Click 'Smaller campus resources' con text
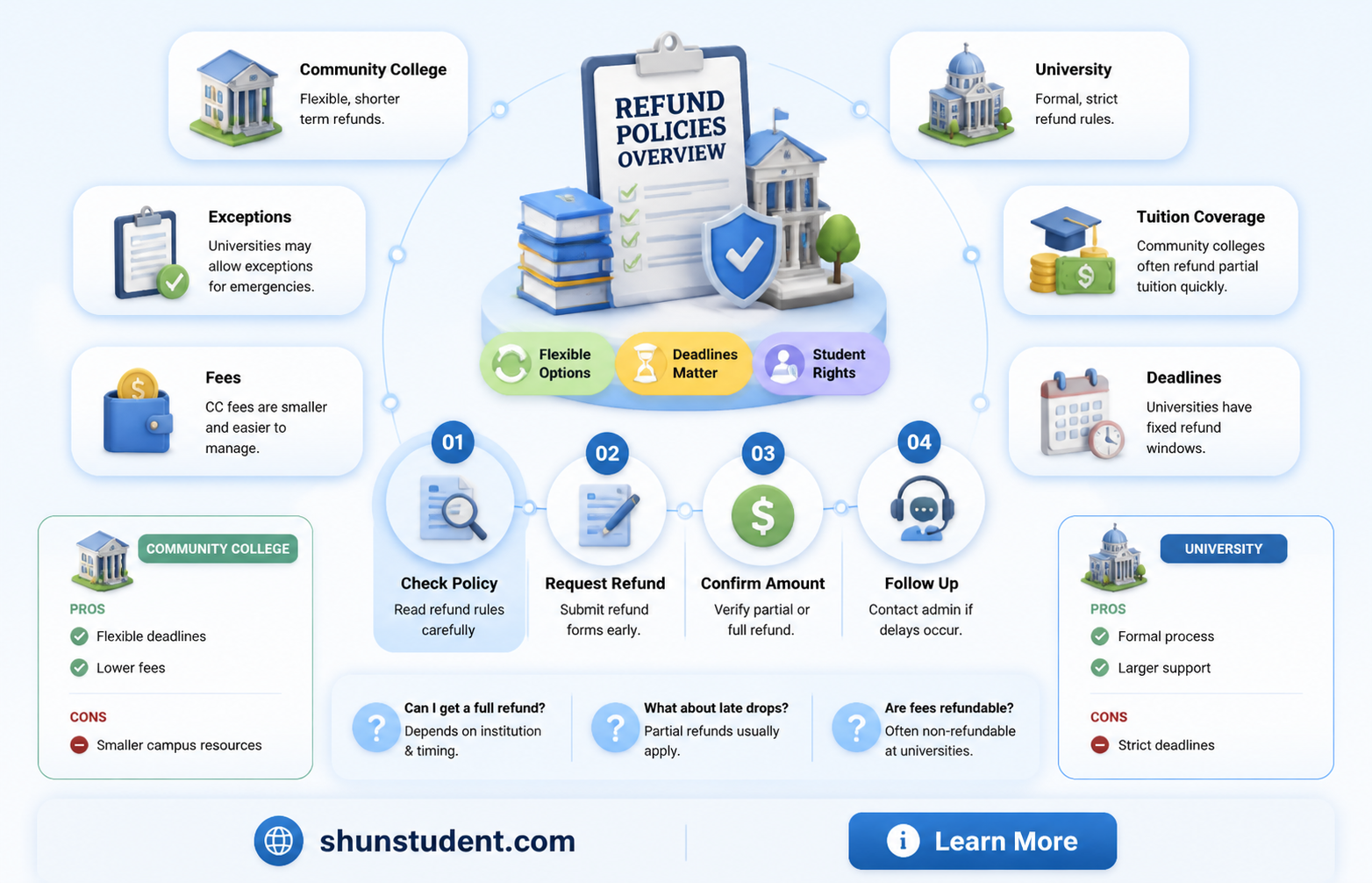 coord(179,745)
